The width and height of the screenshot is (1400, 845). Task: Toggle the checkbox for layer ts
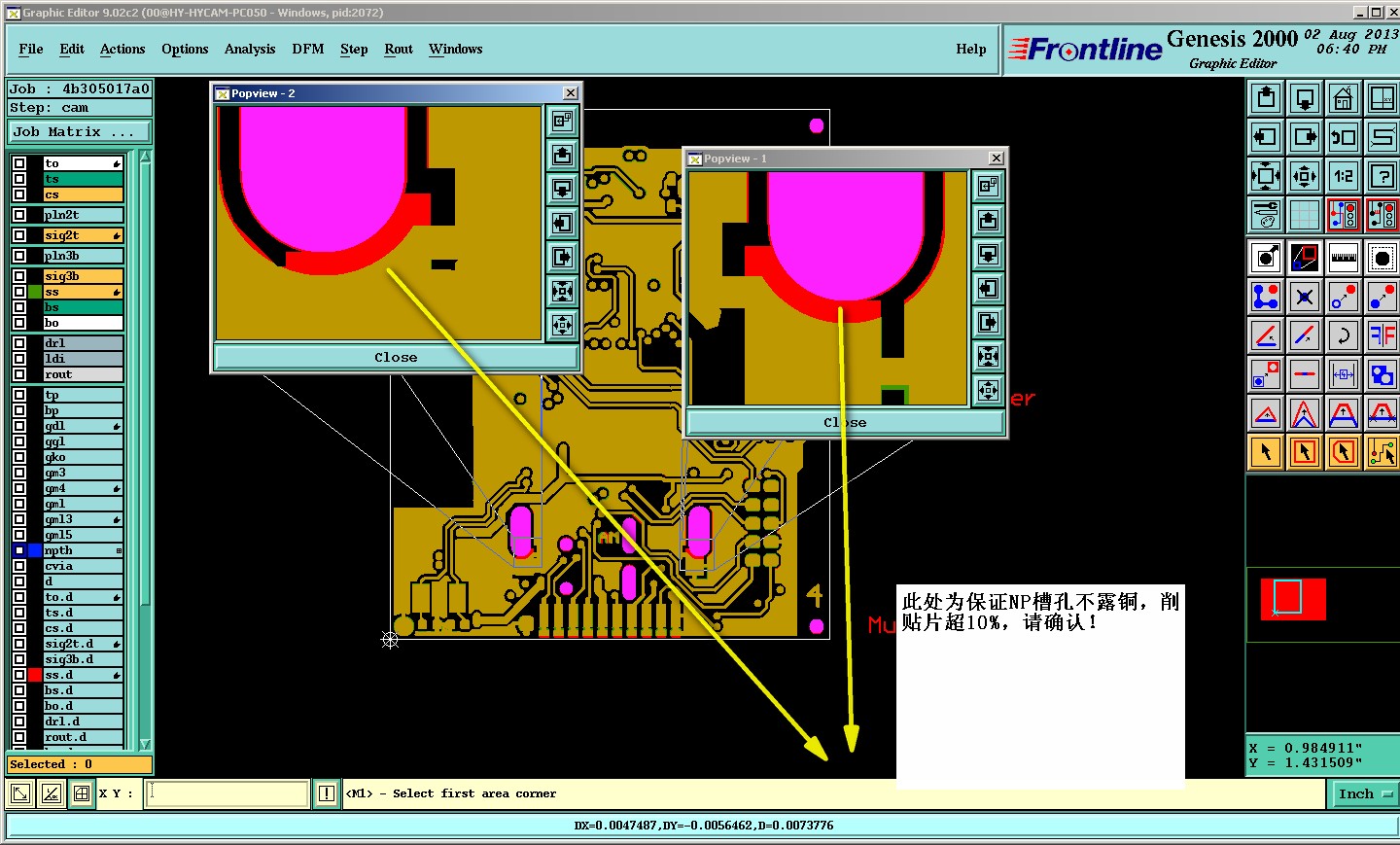[19, 179]
